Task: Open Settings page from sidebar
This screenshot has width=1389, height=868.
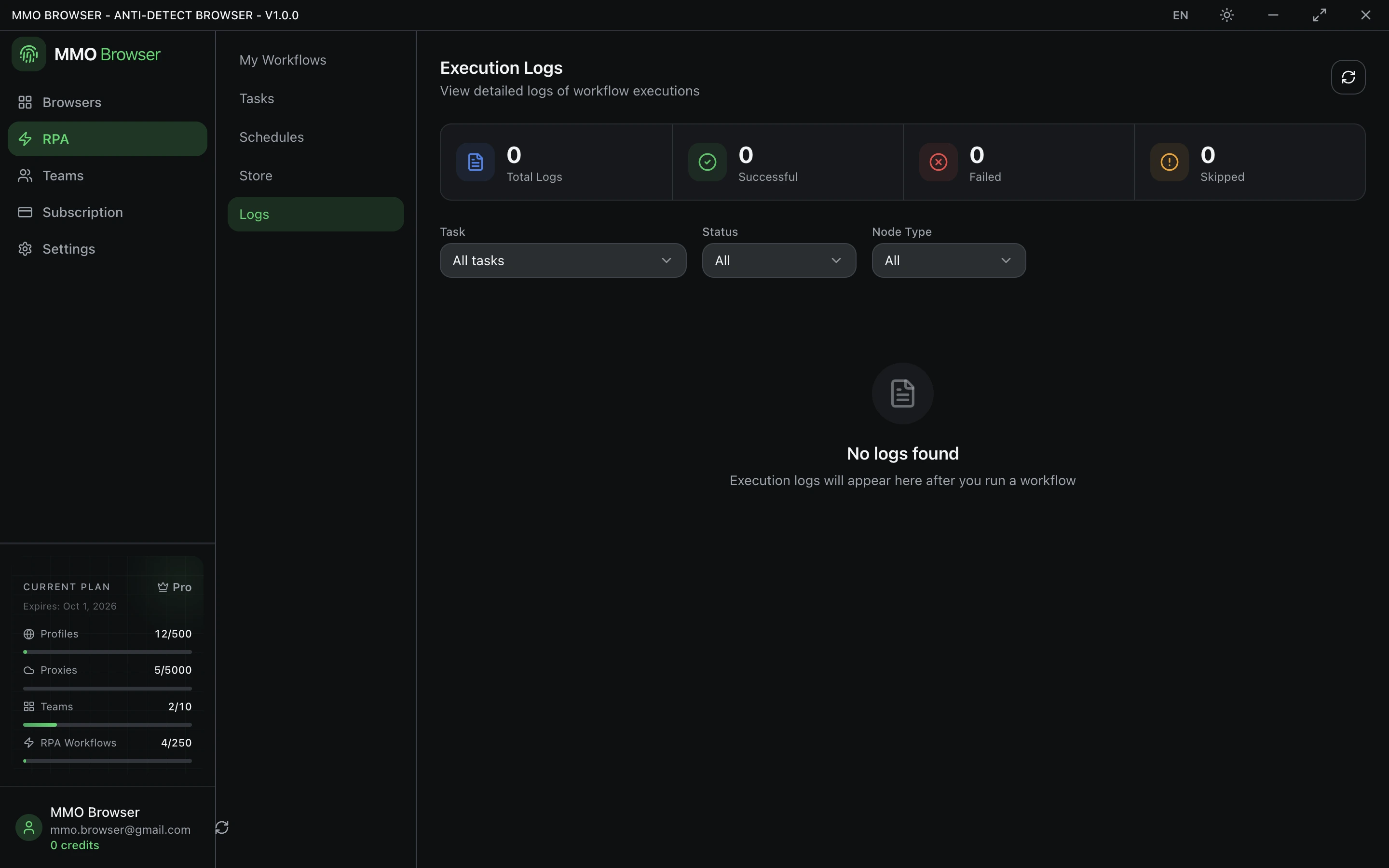Action: [x=108, y=249]
